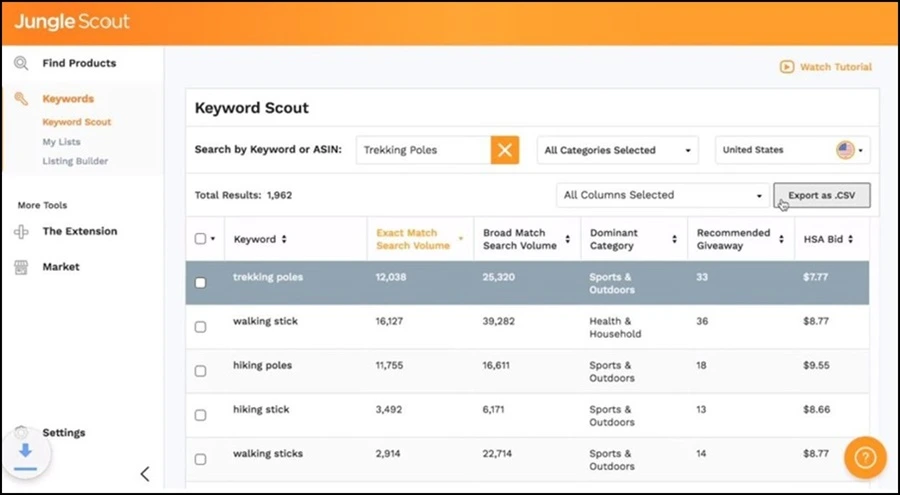The height and width of the screenshot is (495, 900).
Task: Click the 22,714 broad match value
Action: [x=498, y=454]
